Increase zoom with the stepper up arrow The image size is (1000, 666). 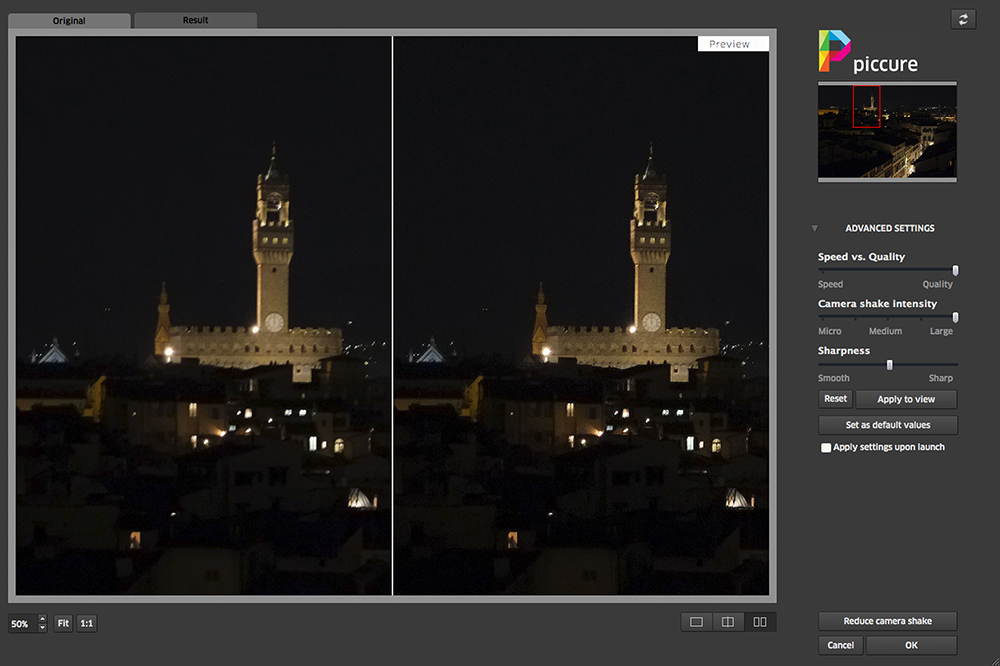[42, 619]
